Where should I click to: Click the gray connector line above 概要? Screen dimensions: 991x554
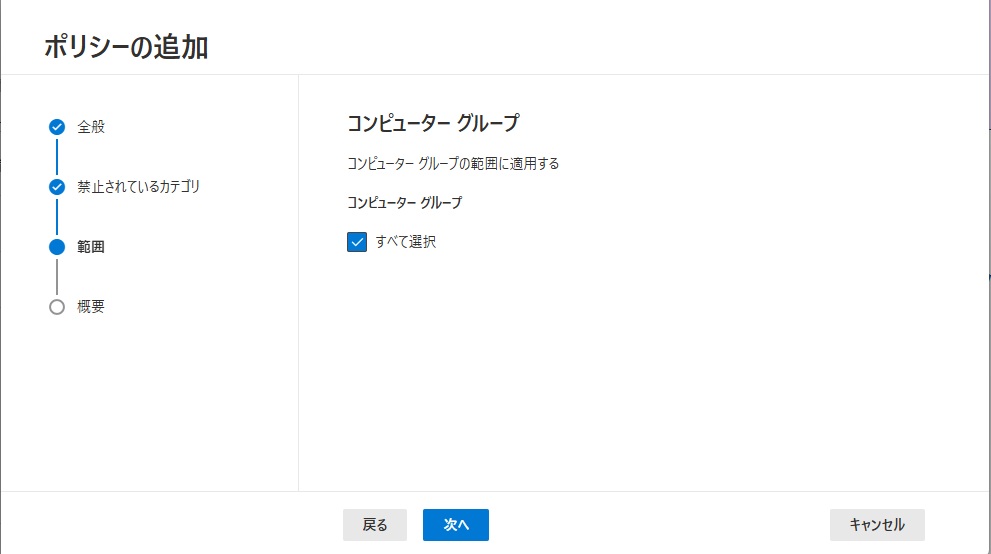click(57, 277)
